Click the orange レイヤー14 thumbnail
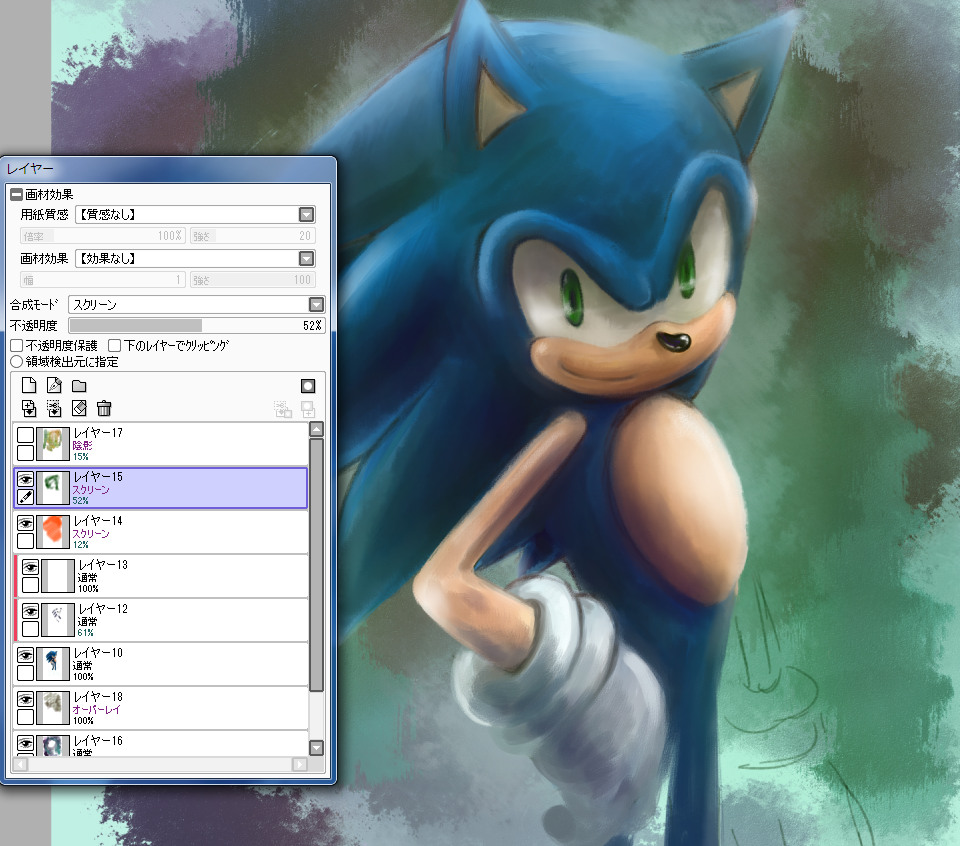 coord(53,532)
